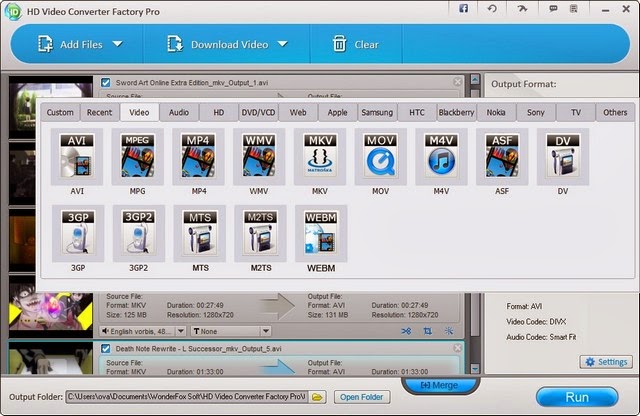Open the Facebook share icon
Viewport: 640px width, 416px height.
click(463, 8)
